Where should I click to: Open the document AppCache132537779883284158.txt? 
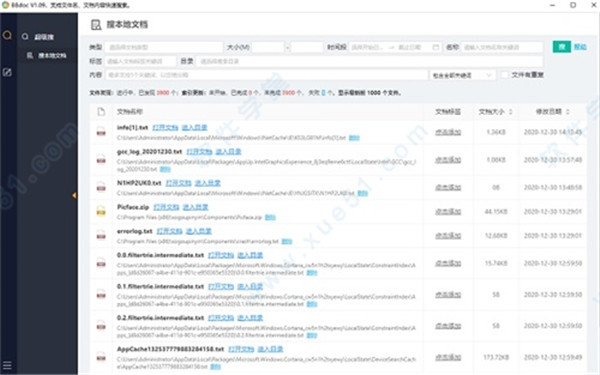pyautogui.click(x=241, y=349)
